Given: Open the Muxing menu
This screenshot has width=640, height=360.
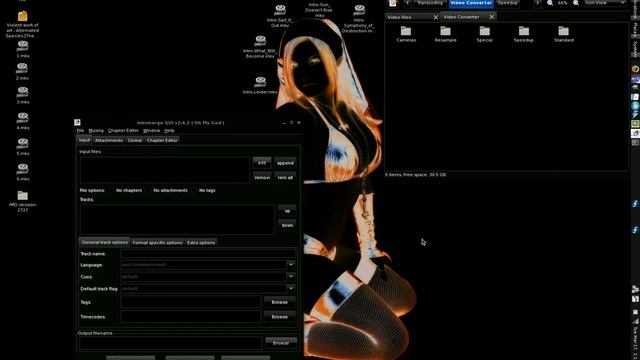Looking at the screenshot, I should [96, 131].
